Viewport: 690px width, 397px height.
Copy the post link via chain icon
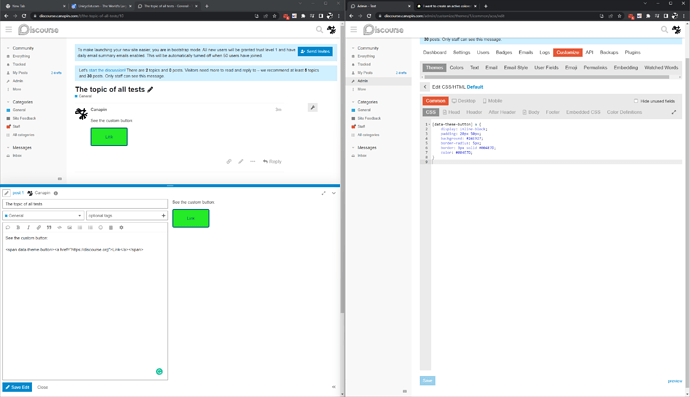[x=229, y=162]
